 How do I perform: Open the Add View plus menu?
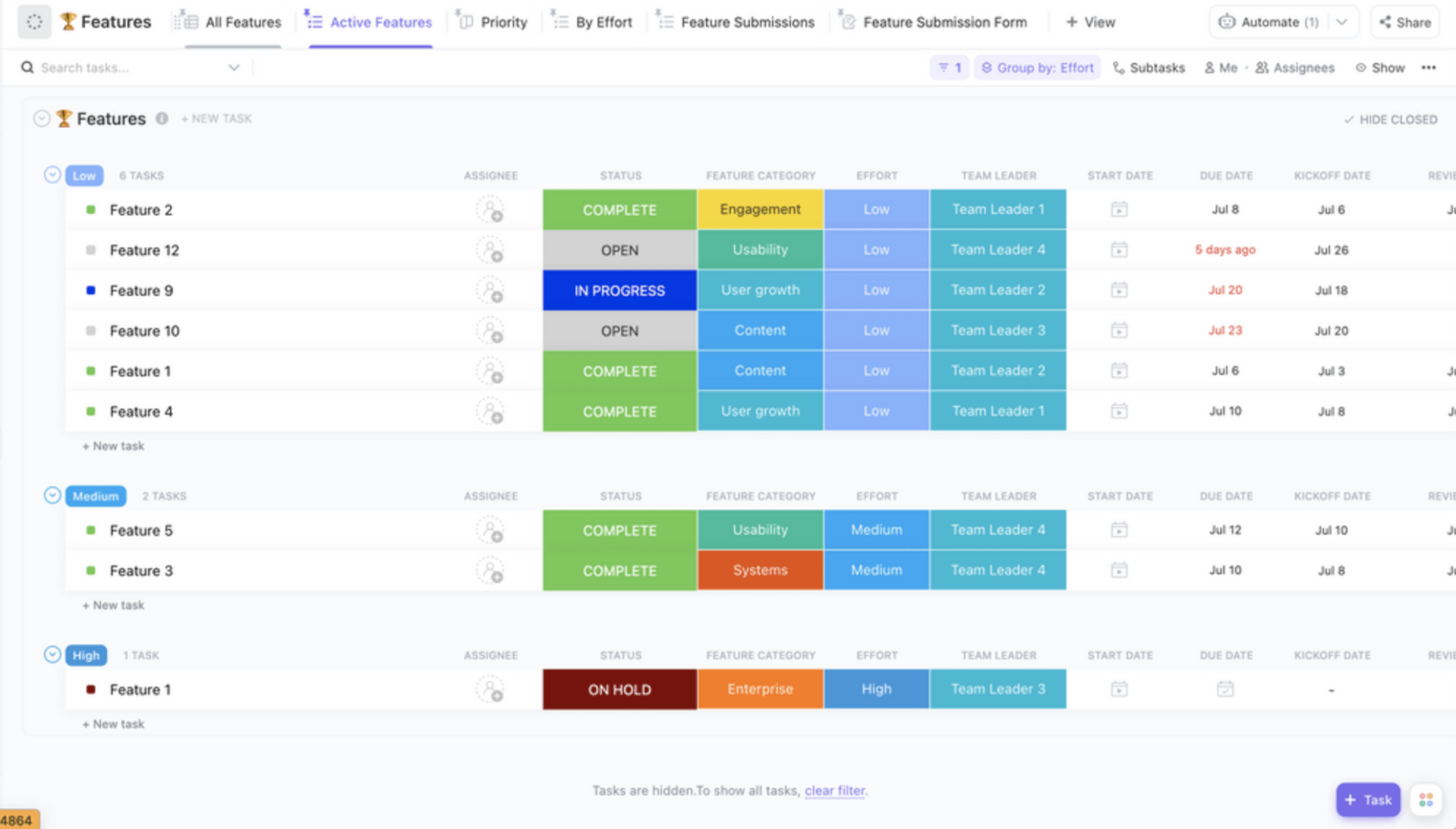[x=1090, y=21]
